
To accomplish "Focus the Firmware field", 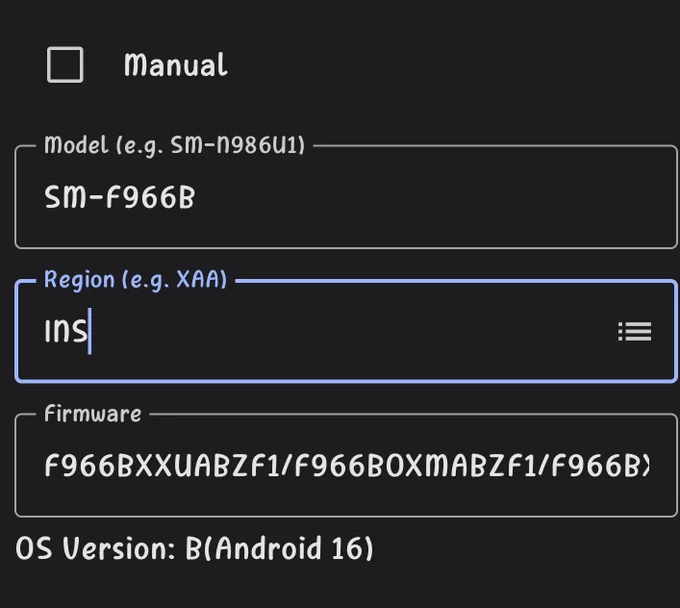I will click(346, 465).
